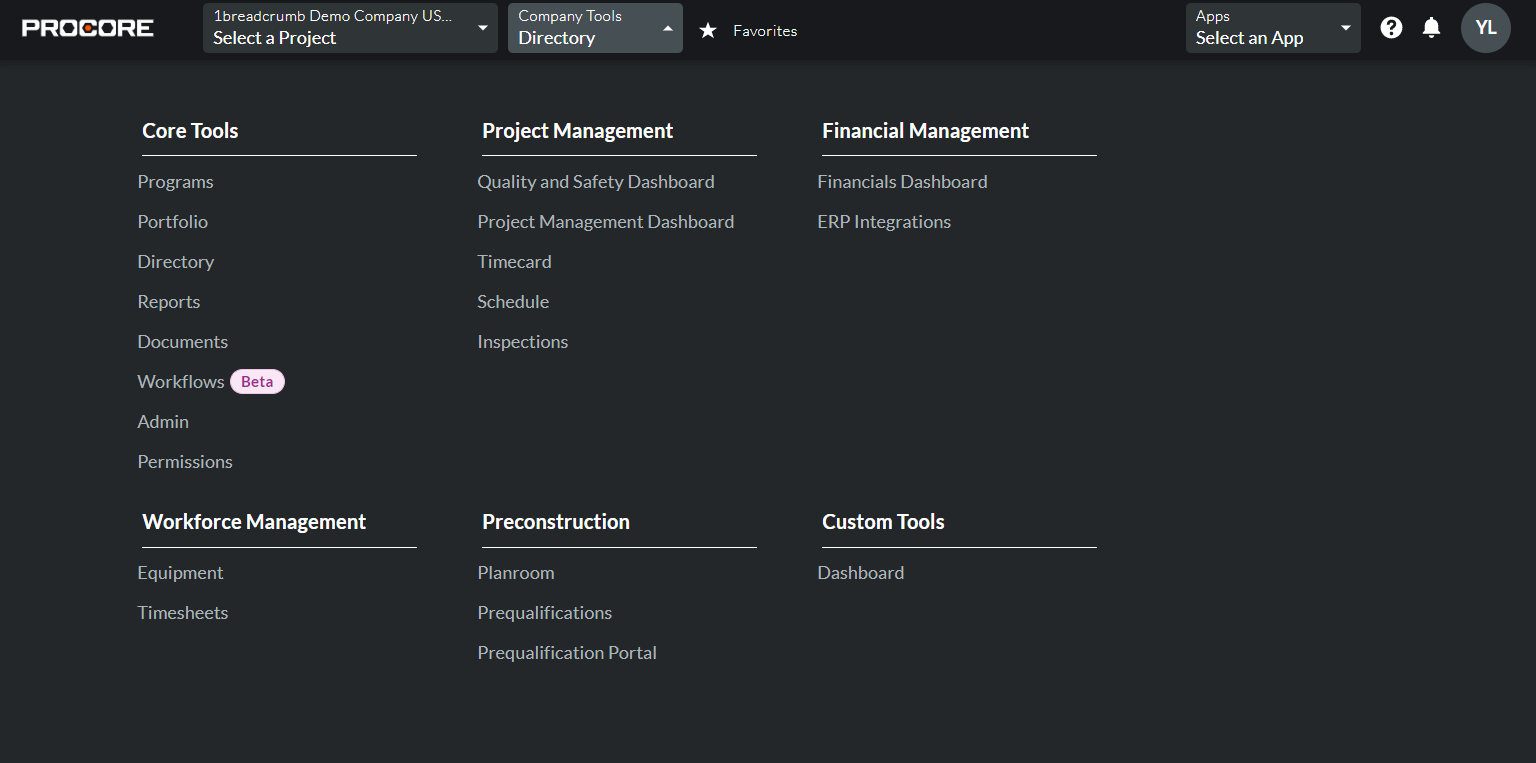Viewport: 1536px width, 763px height.
Task: Open the YL user avatar menu
Action: 1485,28
